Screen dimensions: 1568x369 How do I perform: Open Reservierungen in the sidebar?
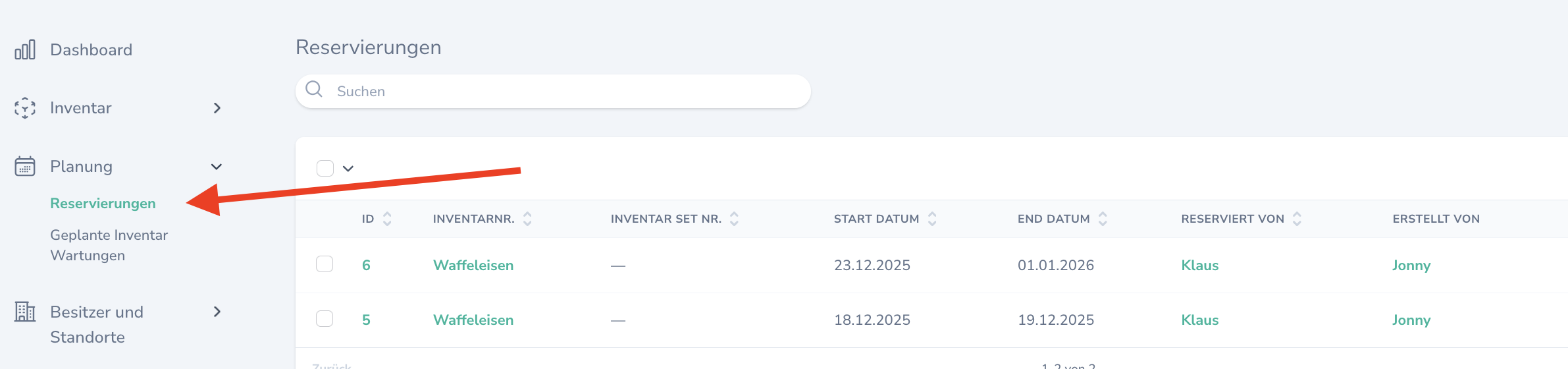[103, 204]
